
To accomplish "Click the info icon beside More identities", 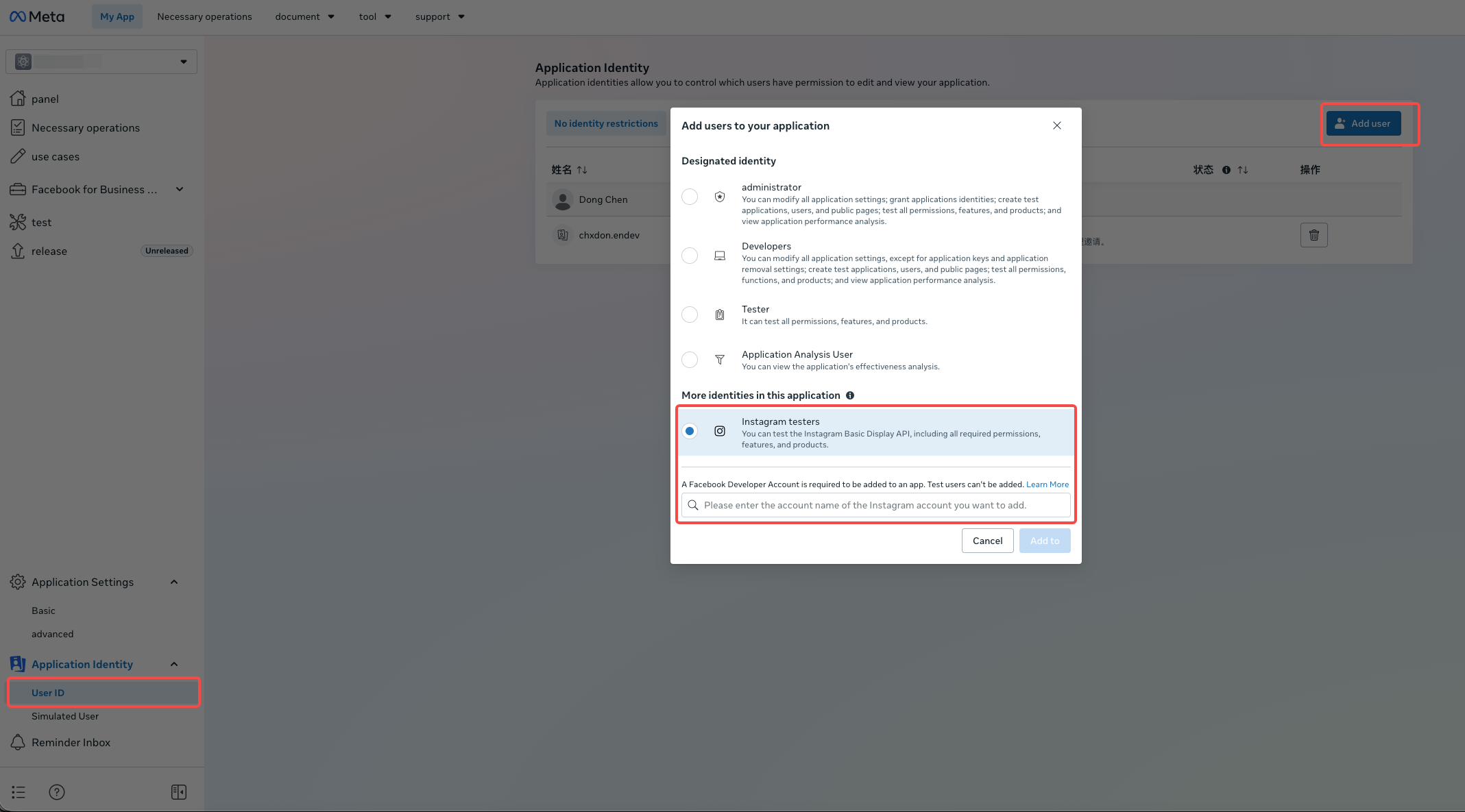I will [850, 395].
